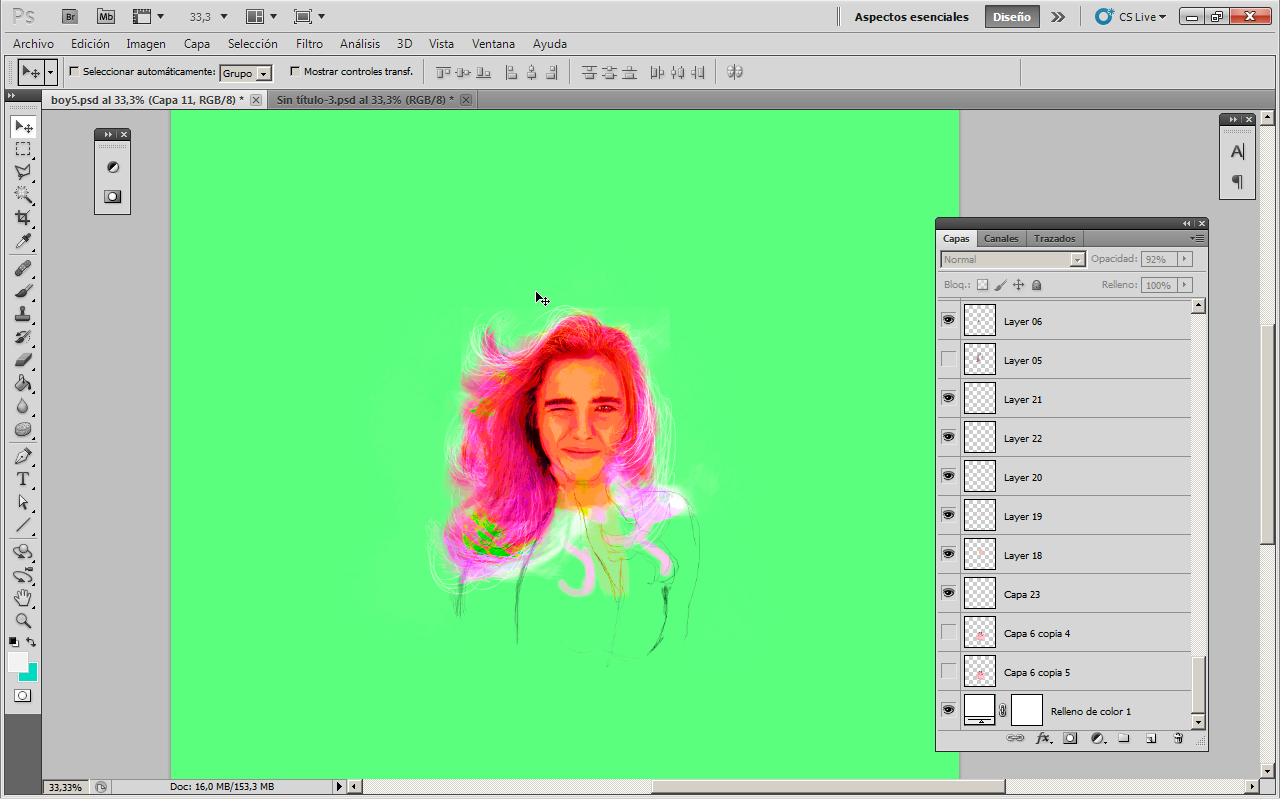The height and width of the screenshot is (800, 1280).
Task: Open the Ventana menu
Action: (493, 44)
